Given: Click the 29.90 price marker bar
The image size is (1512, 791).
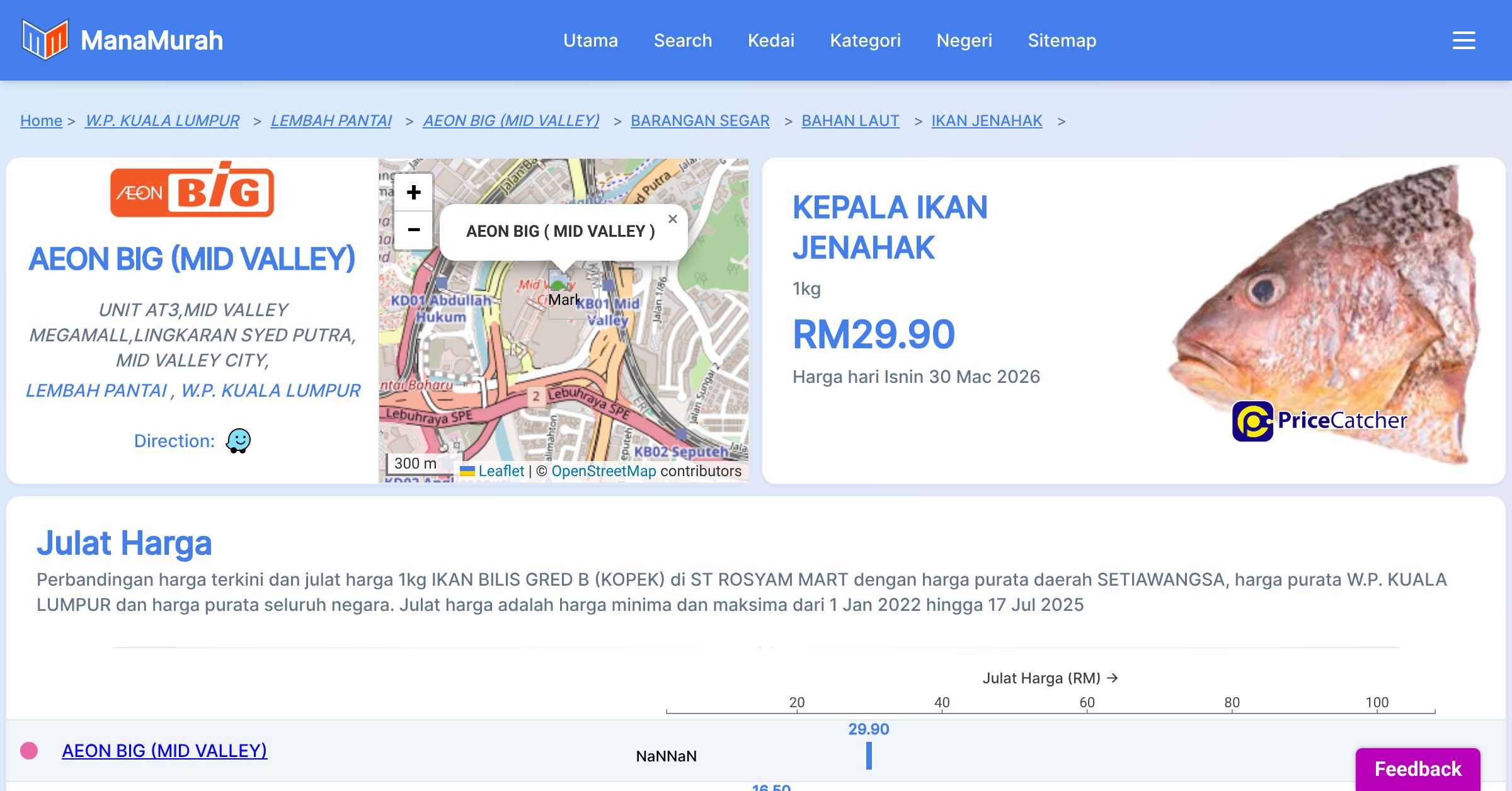Looking at the screenshot, I should (869, 756).
